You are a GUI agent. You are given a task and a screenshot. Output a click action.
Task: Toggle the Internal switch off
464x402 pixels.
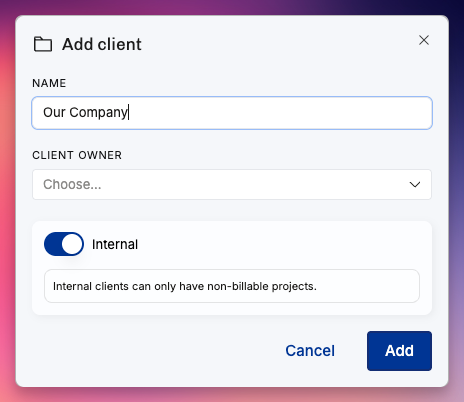[64, 244]
